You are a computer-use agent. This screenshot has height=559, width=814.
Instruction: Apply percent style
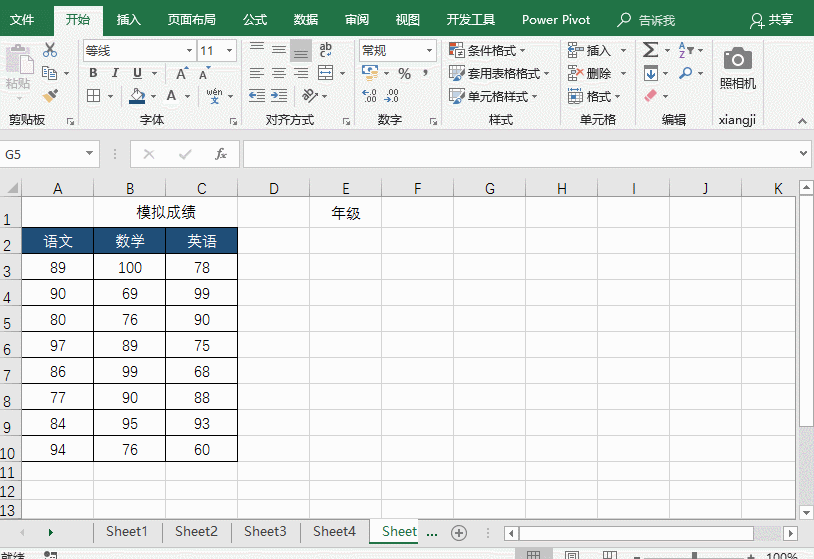404,74
